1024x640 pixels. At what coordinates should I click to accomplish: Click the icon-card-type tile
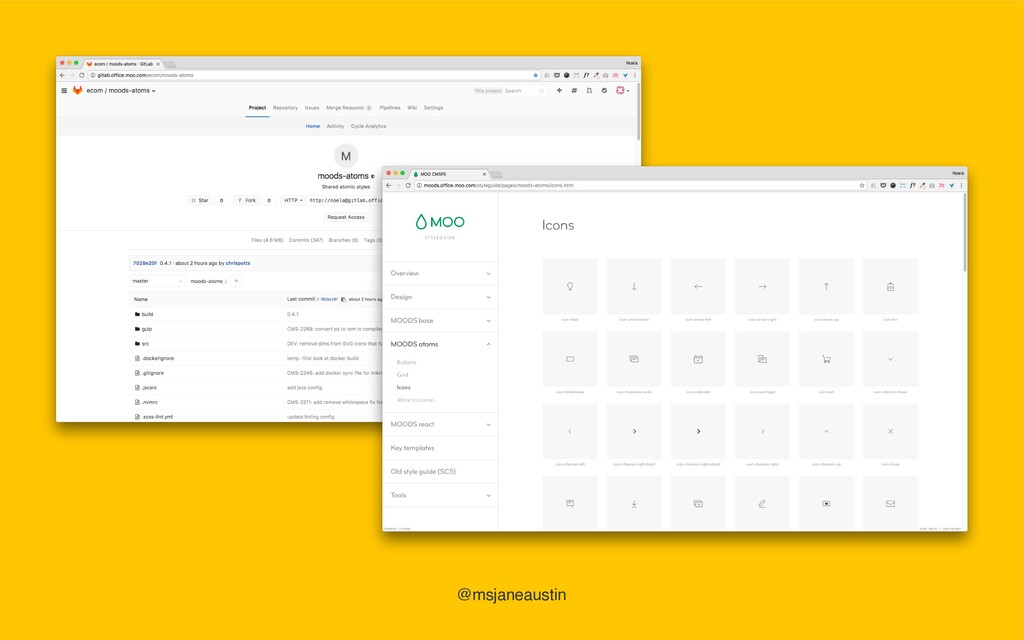click(762, 359)
